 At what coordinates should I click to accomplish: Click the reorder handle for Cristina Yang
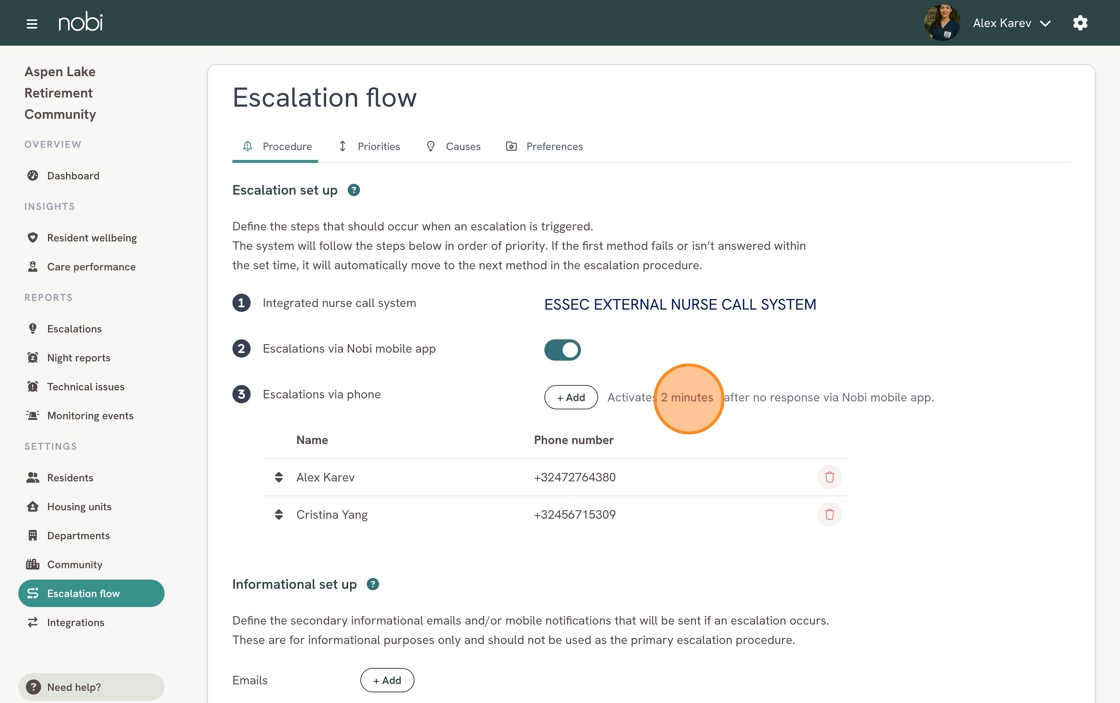coord(279,514)
